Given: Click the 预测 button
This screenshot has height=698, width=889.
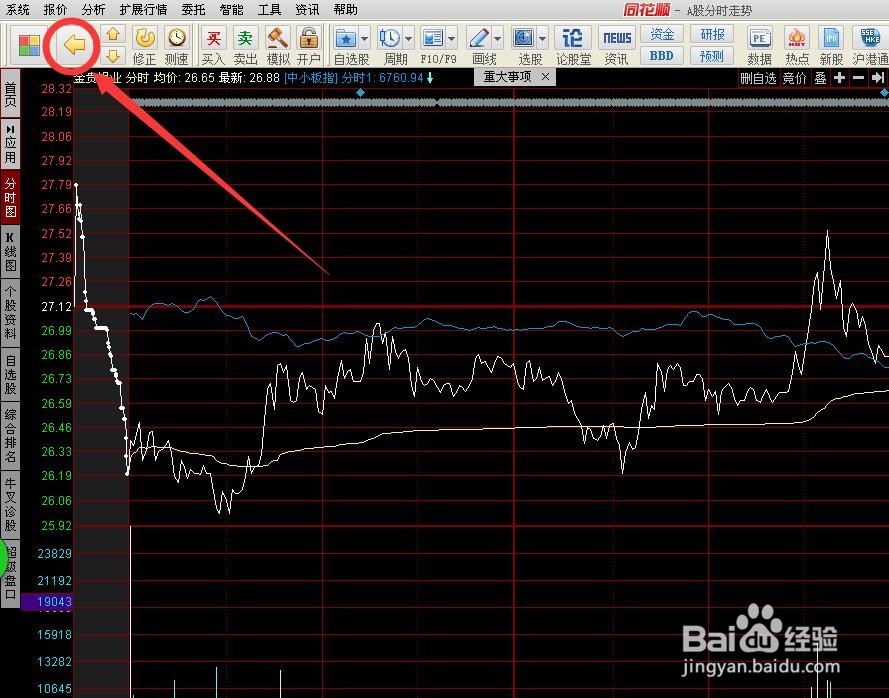Looking at the screenshot, I should 712,56.
